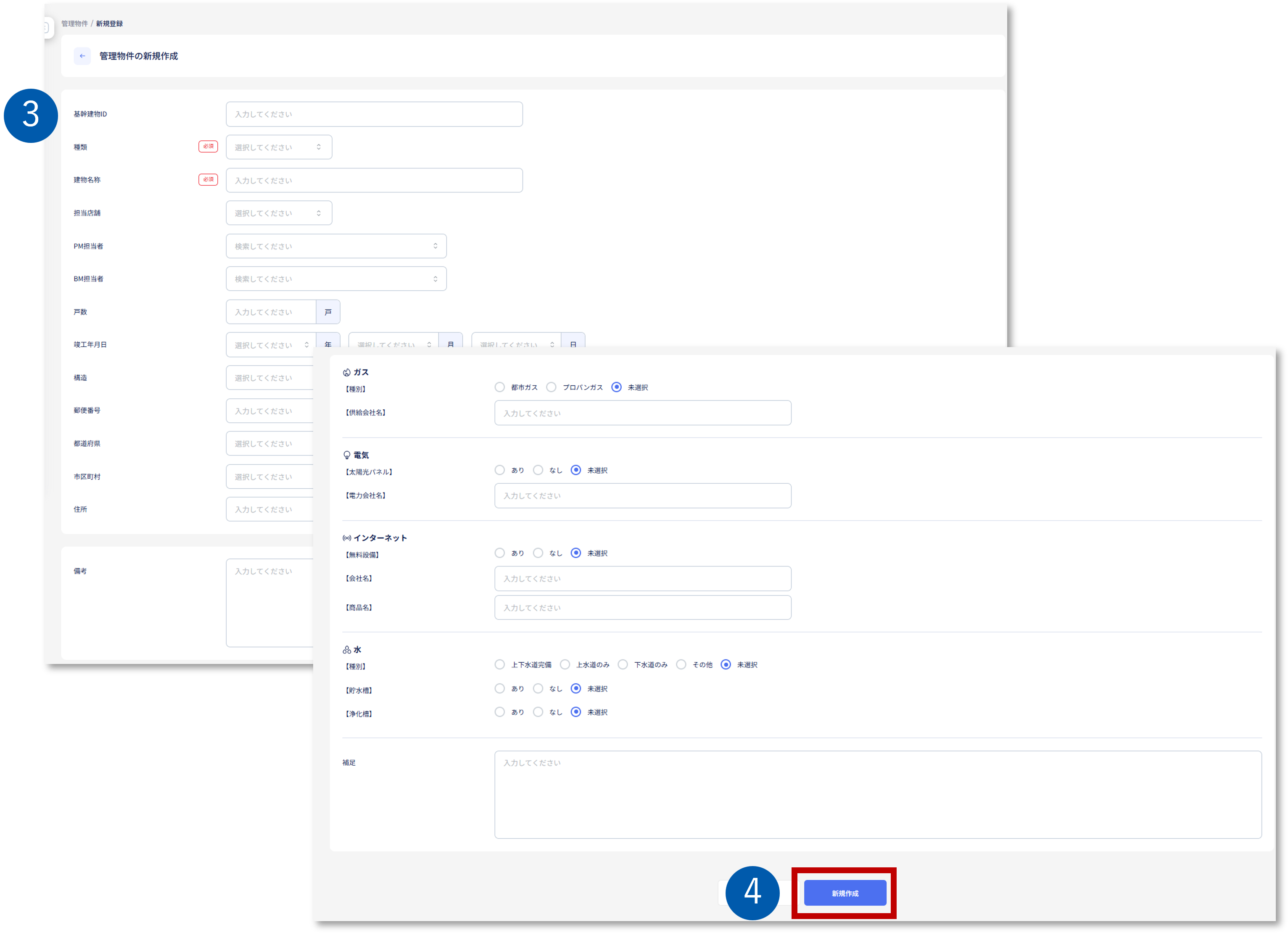Viewport: 1288px width, 935px height.
Task: Click the 戸数 input field
Action: [271, 312]
